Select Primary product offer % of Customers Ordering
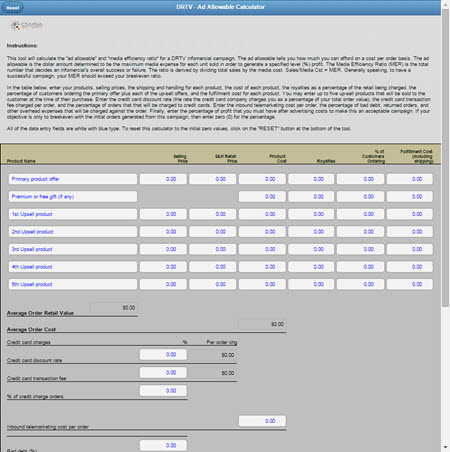The width and height of the screenshot is (450, 452). (x=360, y=179)
